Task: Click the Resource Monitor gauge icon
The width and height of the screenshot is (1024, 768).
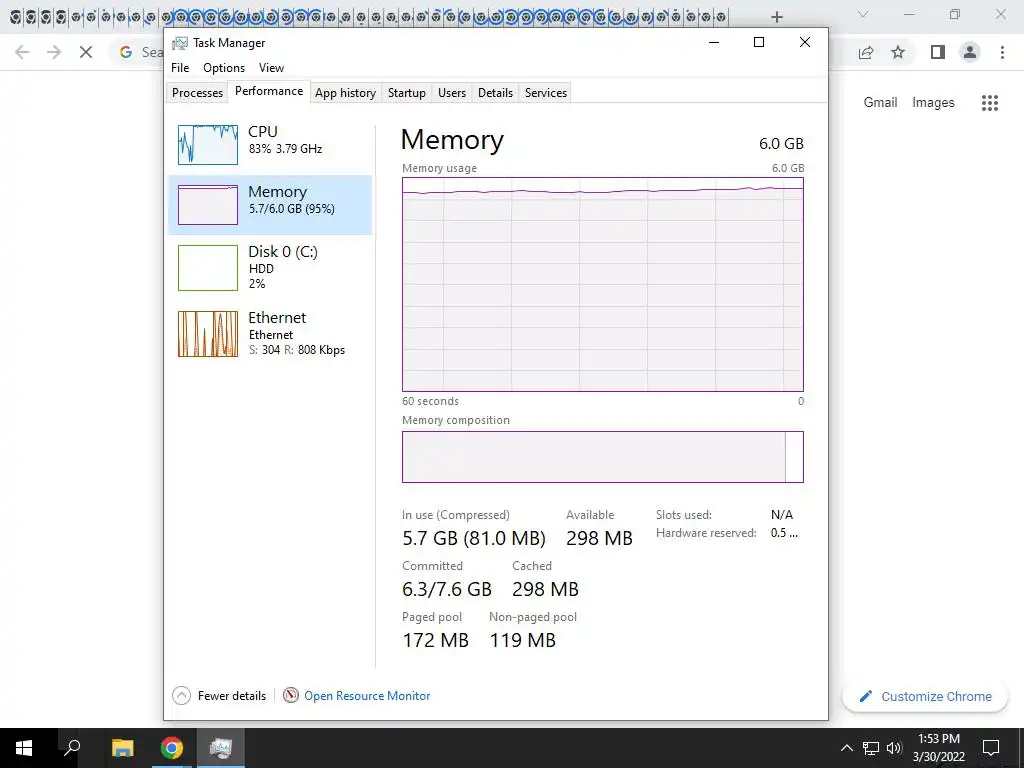Action: 291,696
